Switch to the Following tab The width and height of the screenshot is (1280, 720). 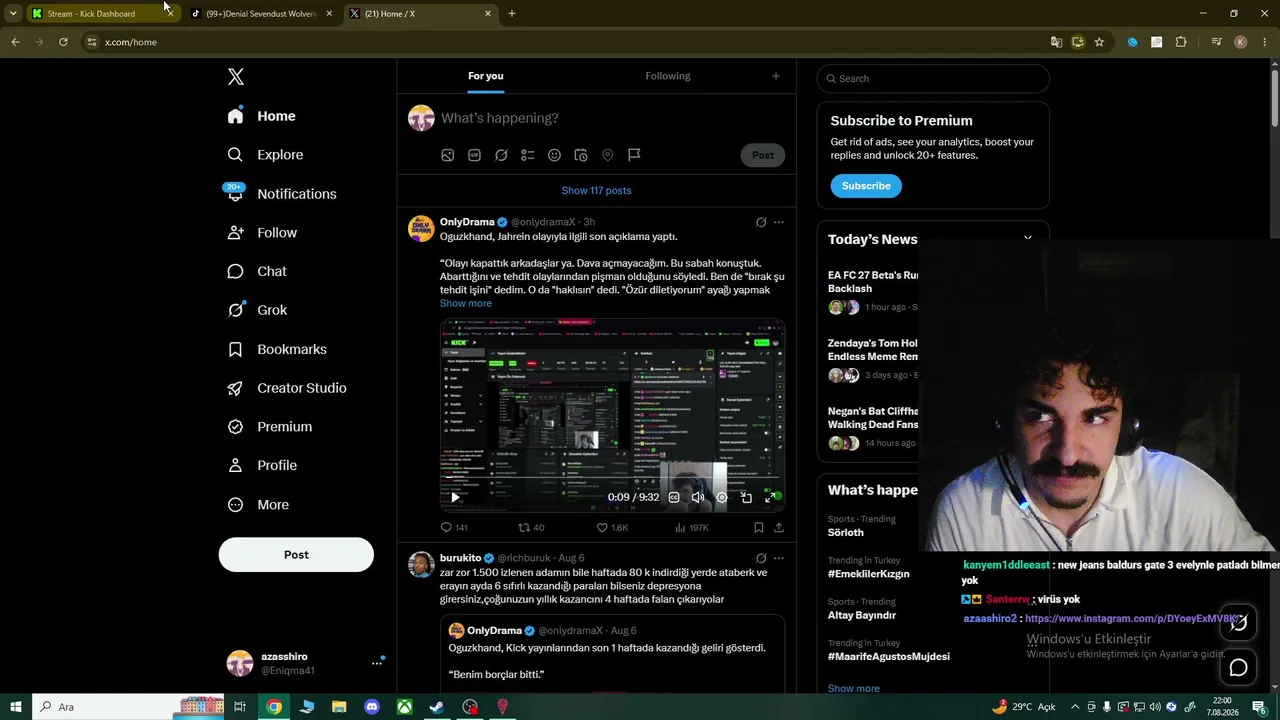pyautogui.click(x=668, y=76)
